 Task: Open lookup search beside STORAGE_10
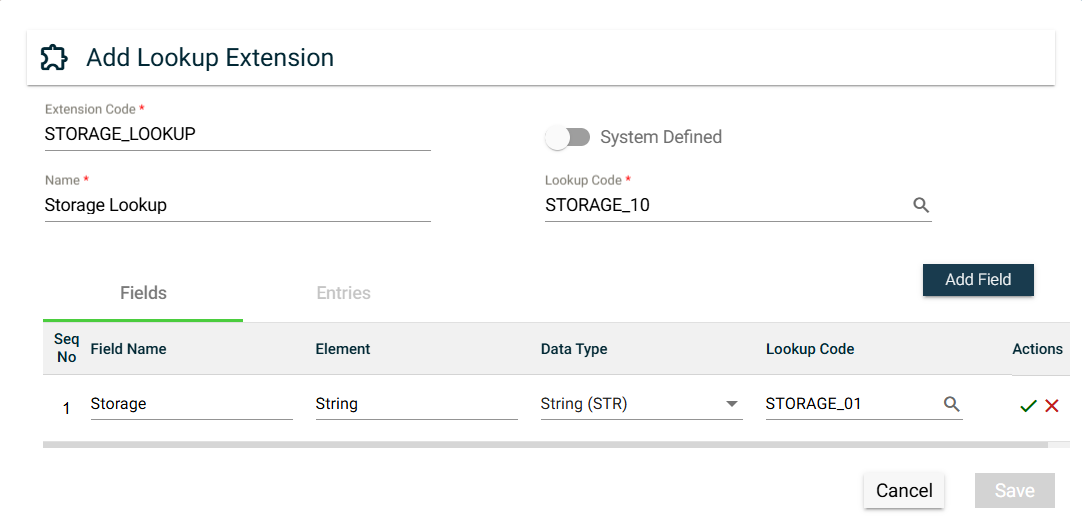(921, 205)
